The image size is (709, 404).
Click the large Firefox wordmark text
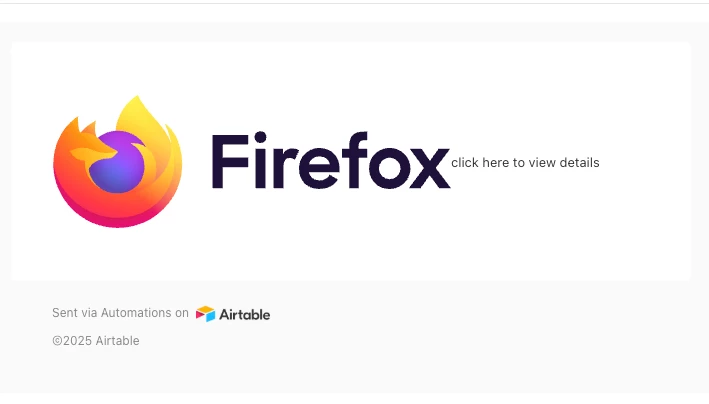click(x=331, y=161)
